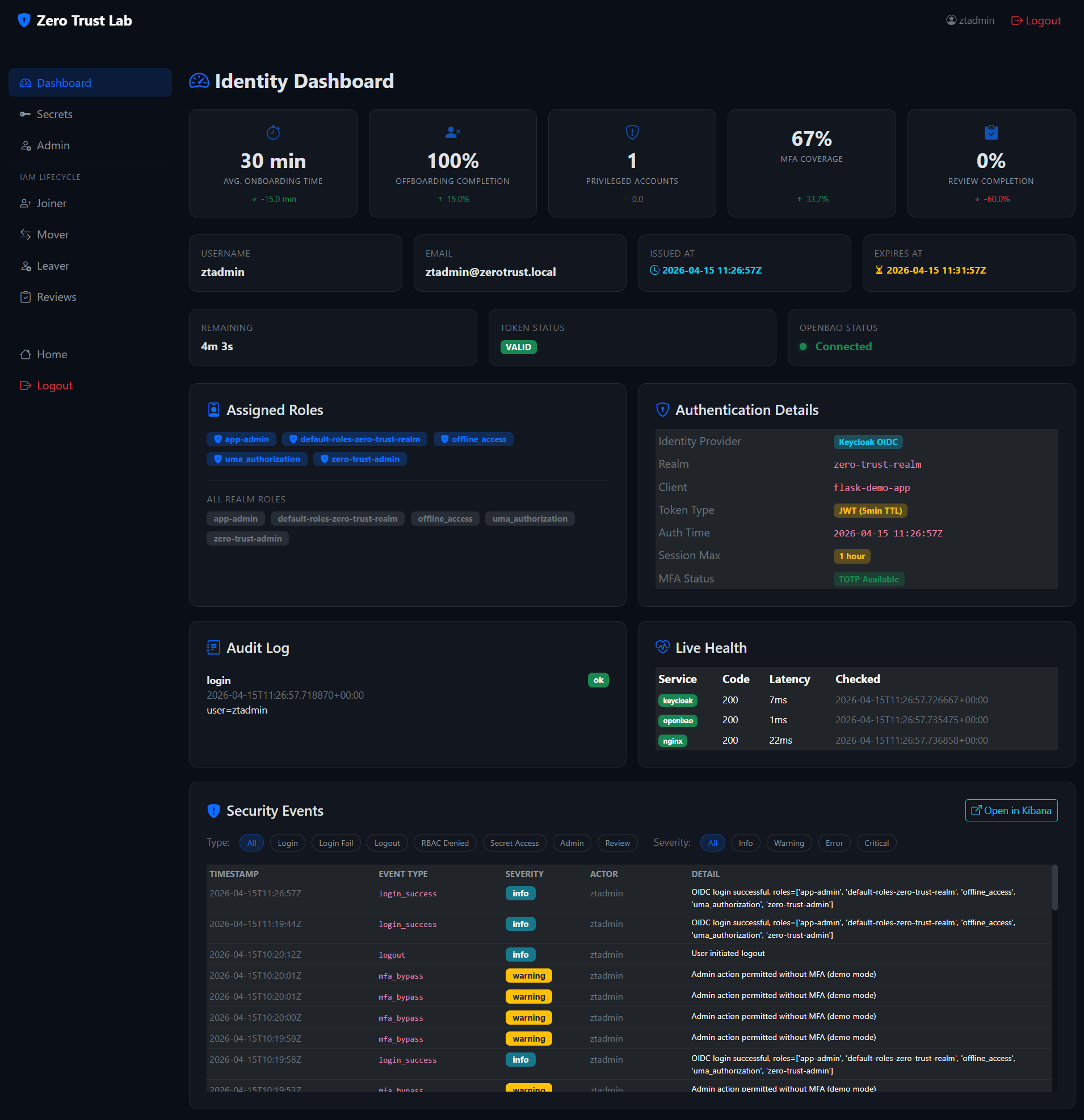The image size is (1084, 1120).
Task: Click the '2026-04-15T11:19:44Z' timestamp cell
Action: click(x=255, y=924)
